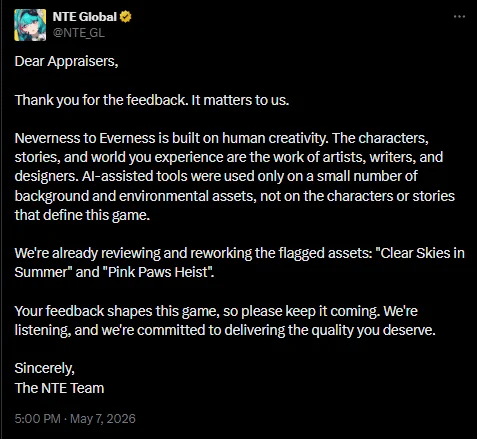Click the "that define this game." line
This screenshot has width=477, height=439.
coord(82,215)
